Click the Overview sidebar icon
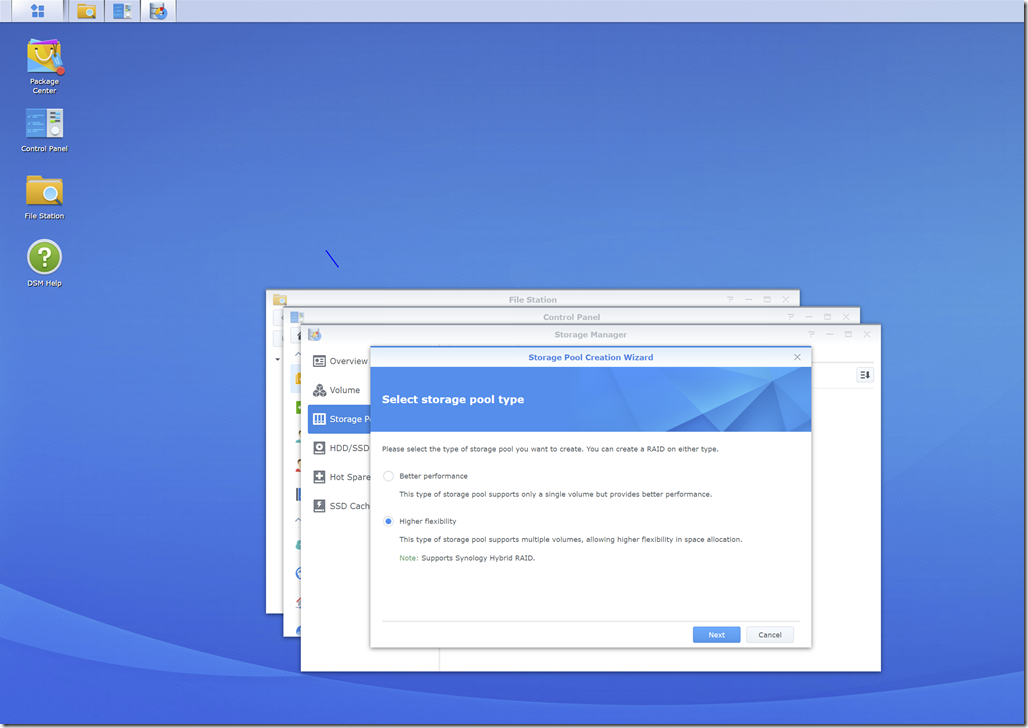Screen dimensions: 1028x728 [x=319, y=361]
